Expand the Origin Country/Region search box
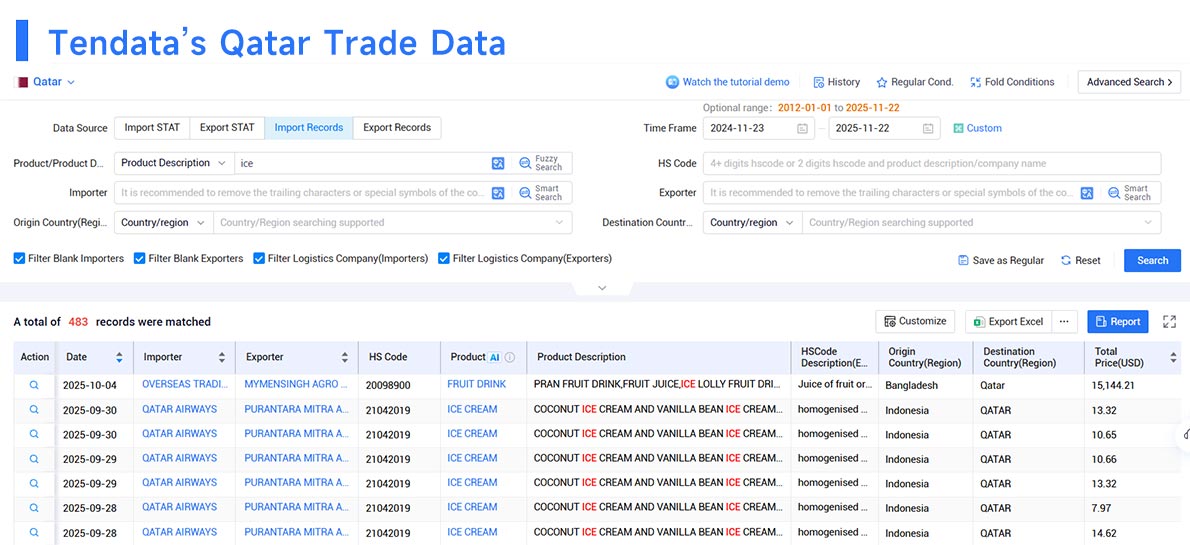1190x545 pixels. pyautogui.click(x=392, y=222)
